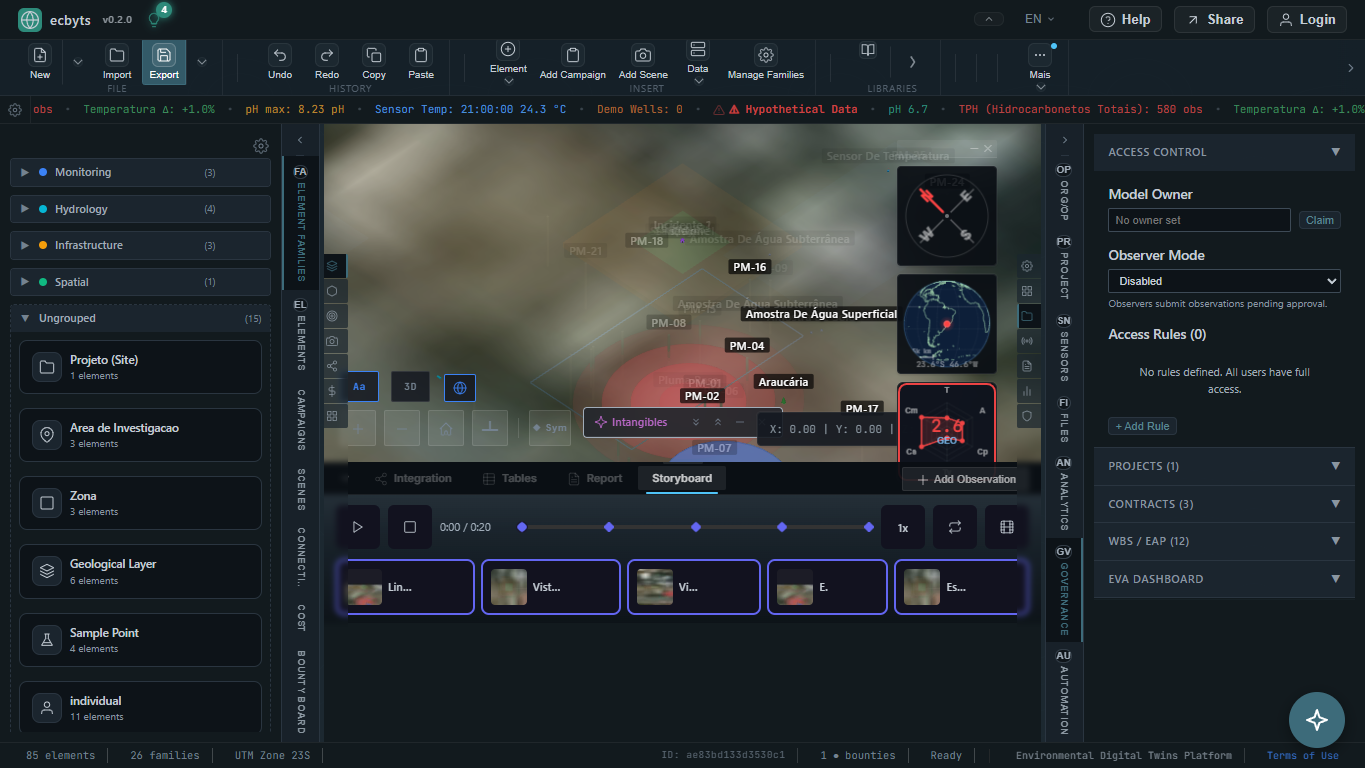Expand the CONTRACTS (3) section
Screen dimensions: 1365x768
(x=1224, y=504)
